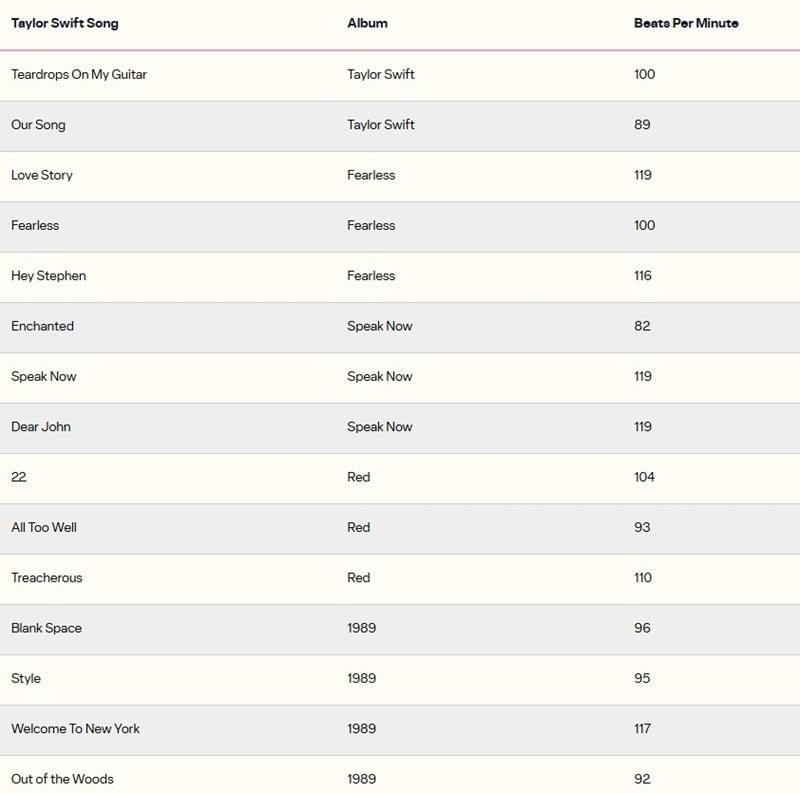Click the Beats Per Minute column header
Screen dimensions: 800x793
point(686,23)
